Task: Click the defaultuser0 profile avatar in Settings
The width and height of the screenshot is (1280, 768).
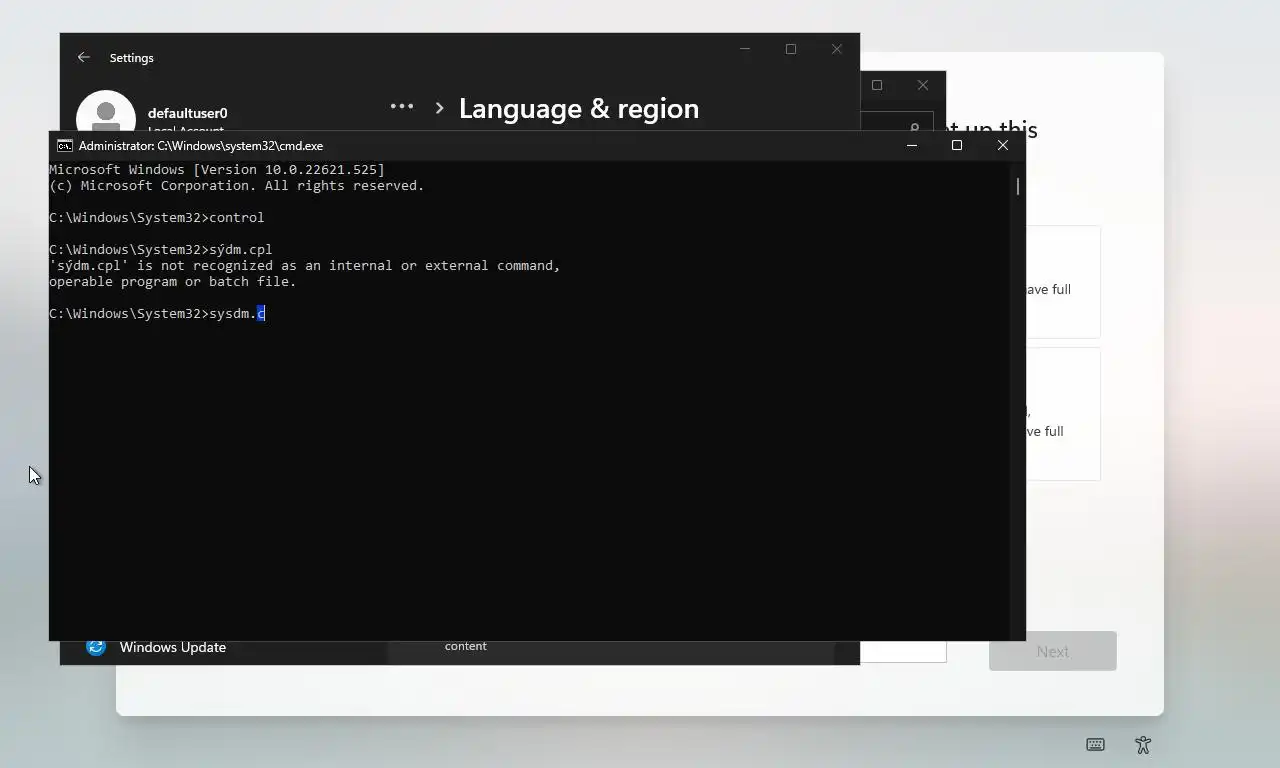Action: click(106, 111)
